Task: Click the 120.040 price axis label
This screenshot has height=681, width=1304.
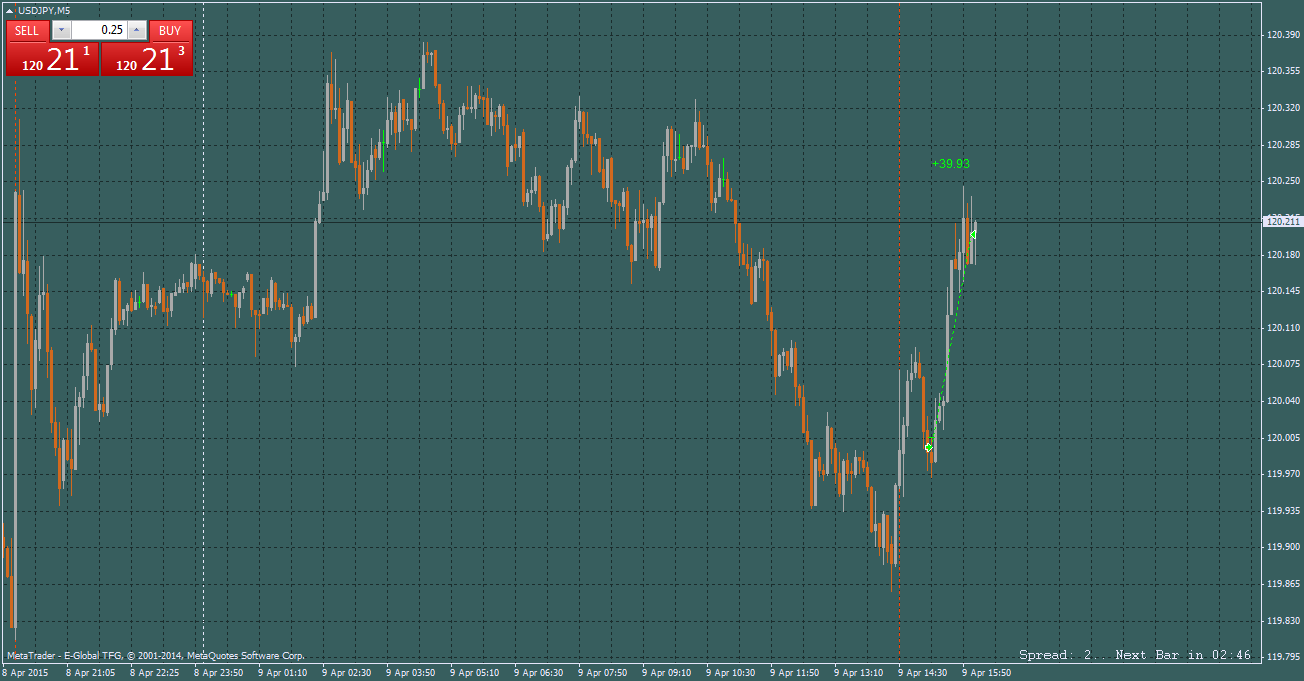Action: coord(1282,401)
